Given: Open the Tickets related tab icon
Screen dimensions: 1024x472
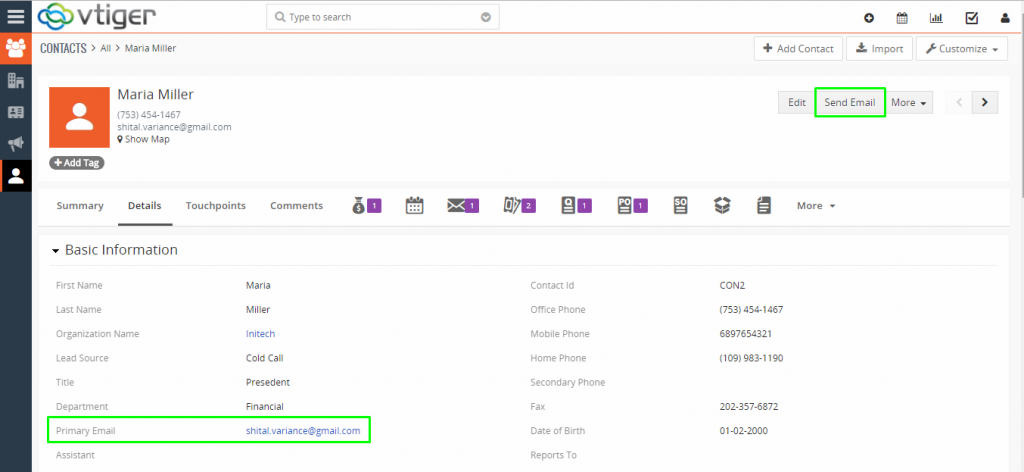Looking at the screenshot, I should pyautogui.click(x=520, y=206).
